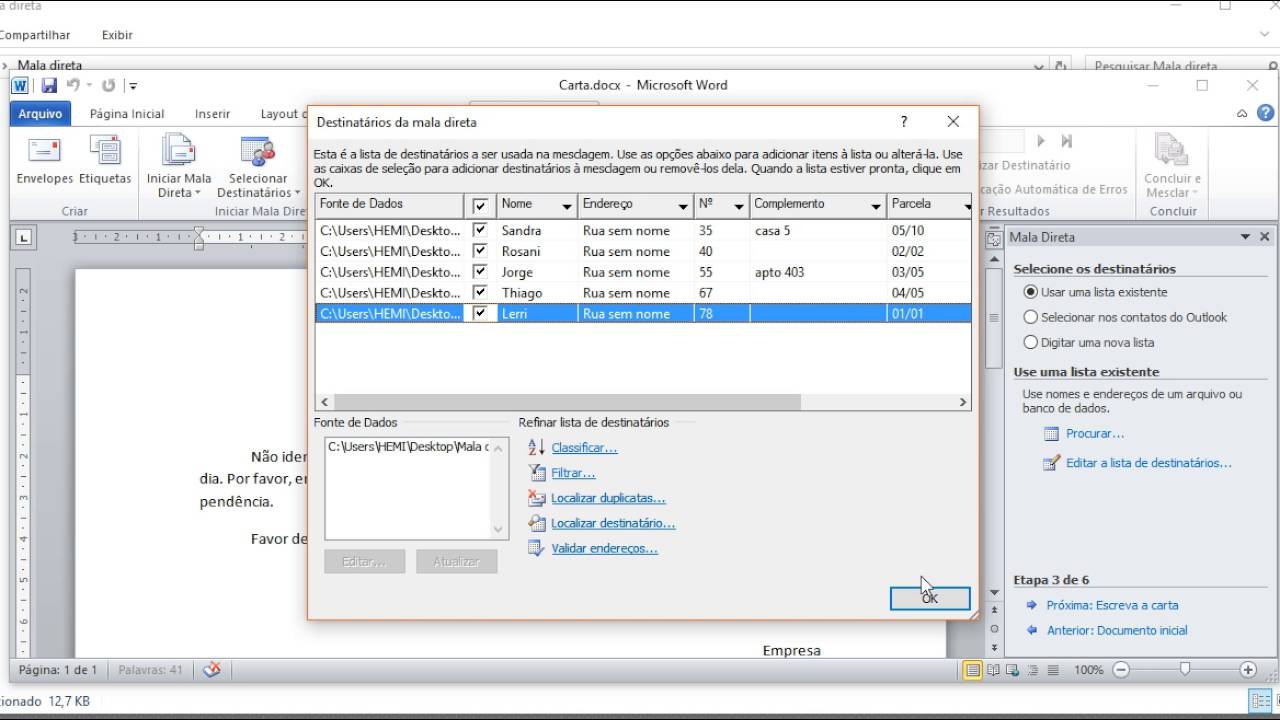The width and height of the screenshot is (1280, 720).
Task: Open the Página Inicial tab
Action: click(x=127, y=114)
